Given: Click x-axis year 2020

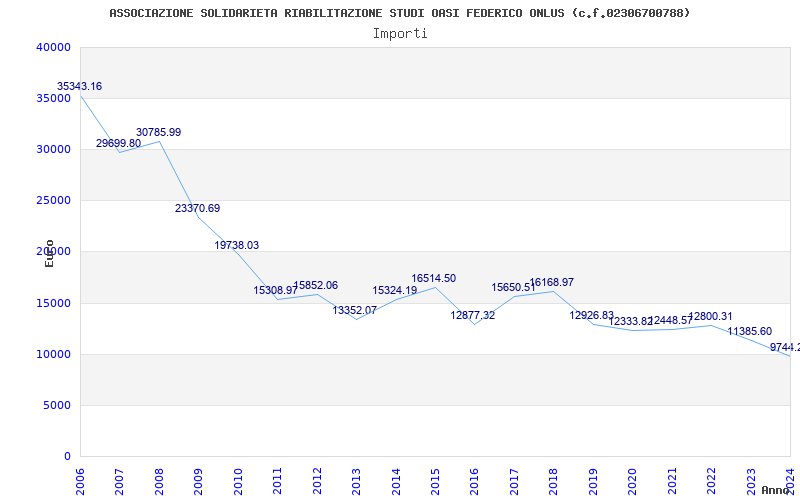Looking at the screenshot, I should pos(633,481).
